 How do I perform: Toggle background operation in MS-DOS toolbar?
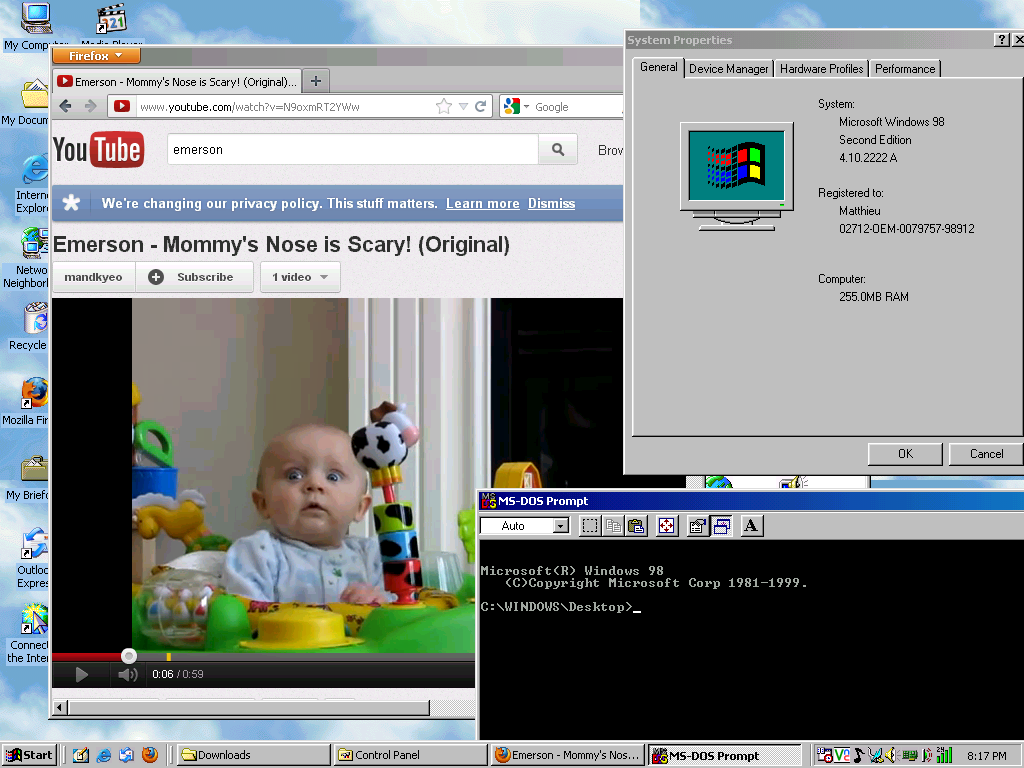coord(722,525)
